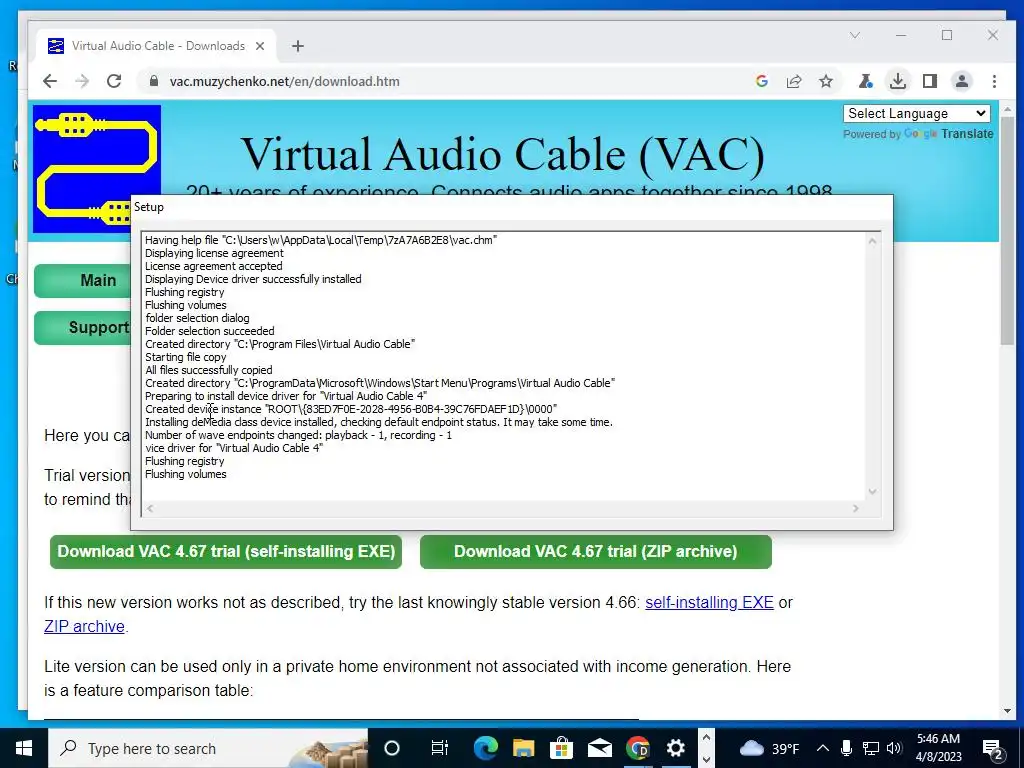Open the Chrome Labs flask icon

tap(865, 81)
